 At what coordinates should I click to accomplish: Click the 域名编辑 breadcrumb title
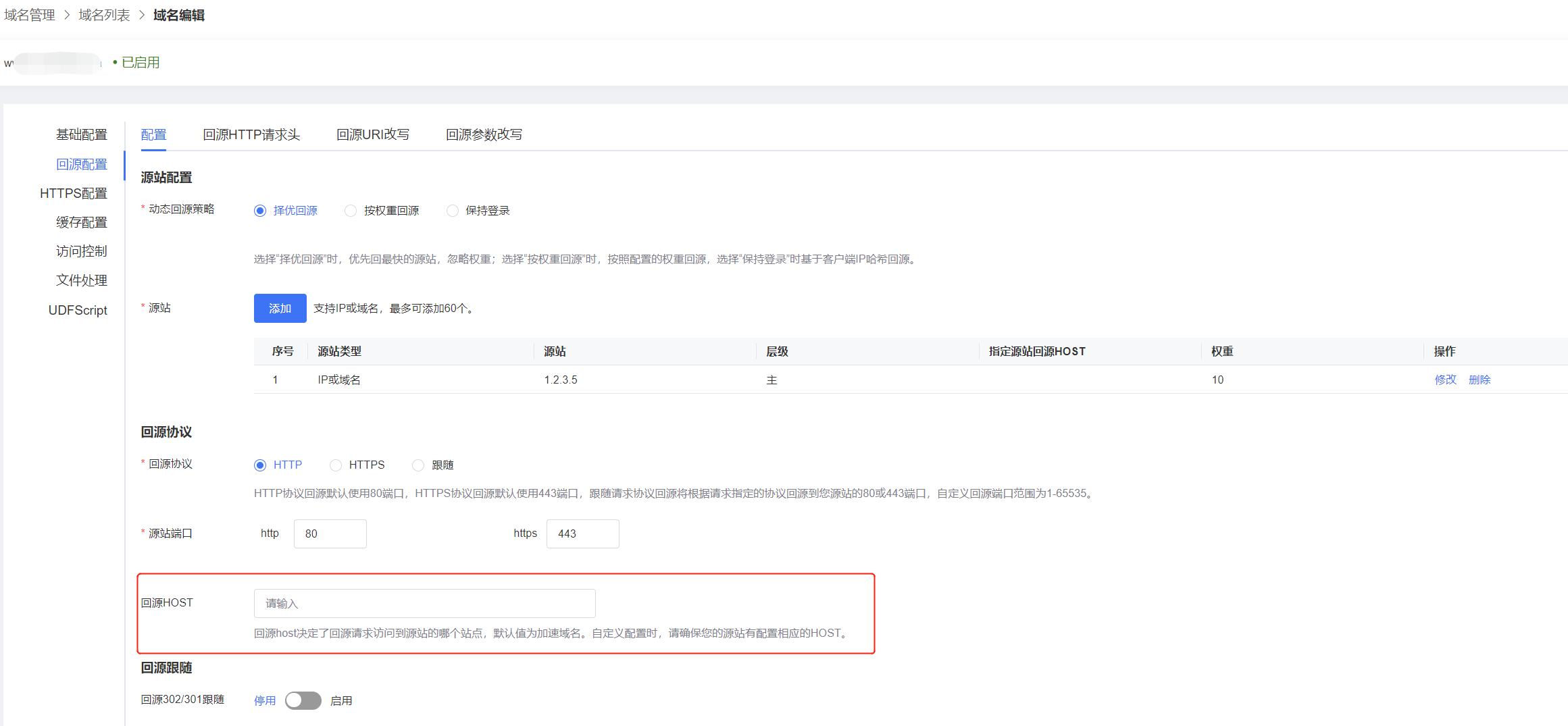179,15
